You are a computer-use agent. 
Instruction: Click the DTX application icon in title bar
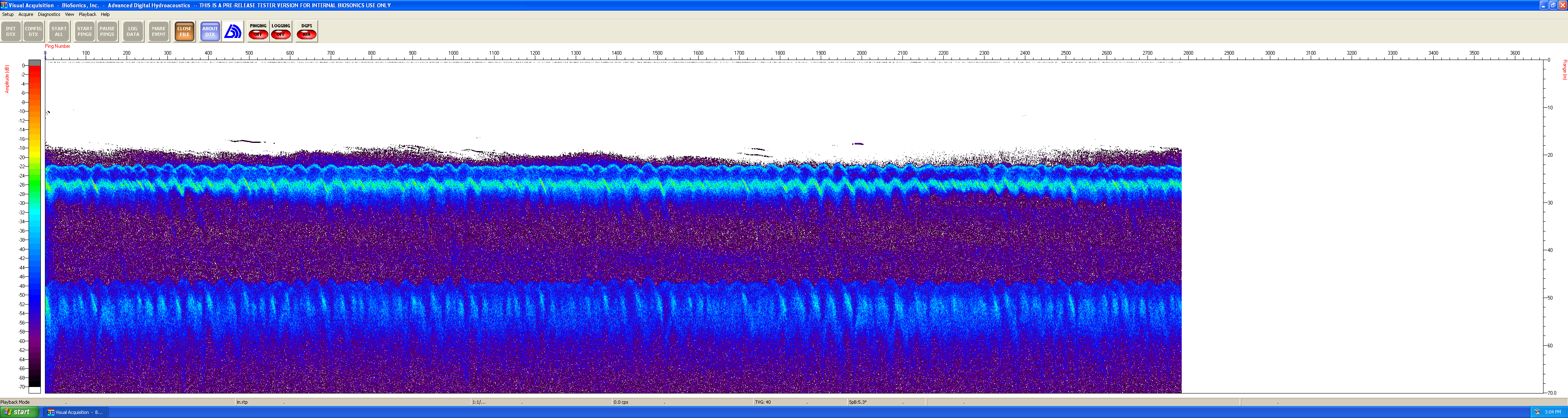pyautogui.click(x=4, y=5)
